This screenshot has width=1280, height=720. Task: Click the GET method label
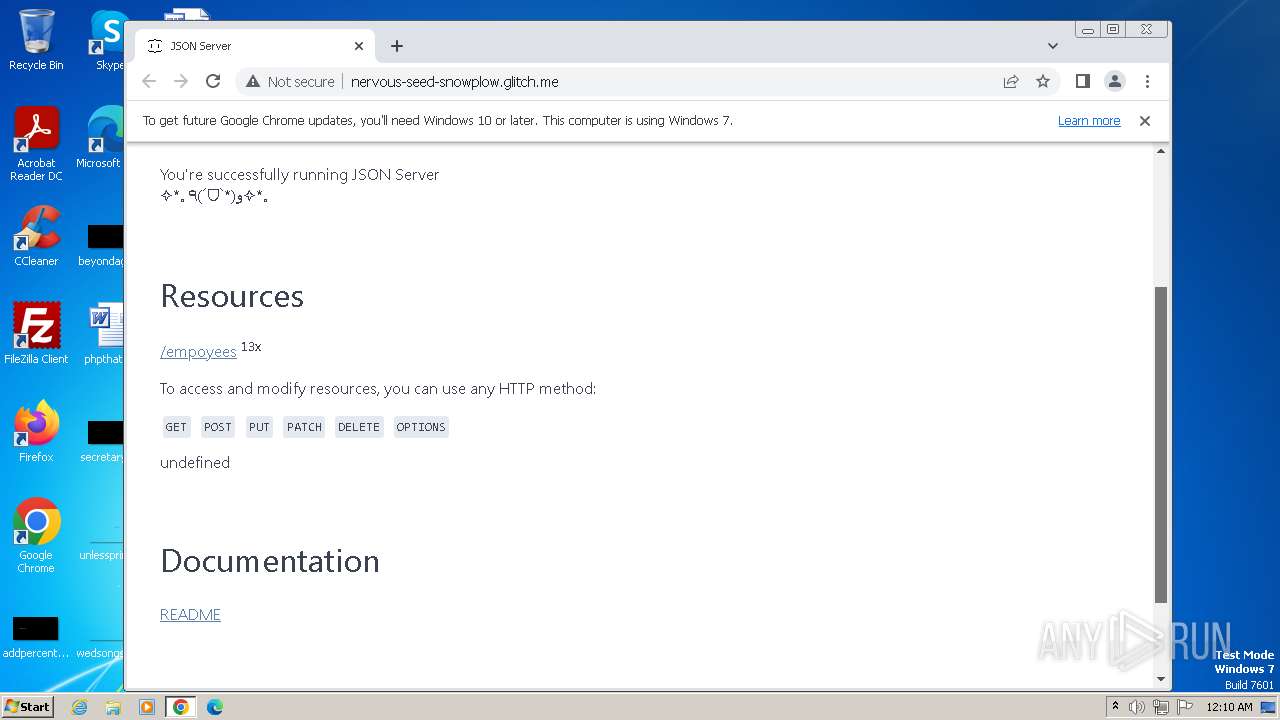point(176,427)
